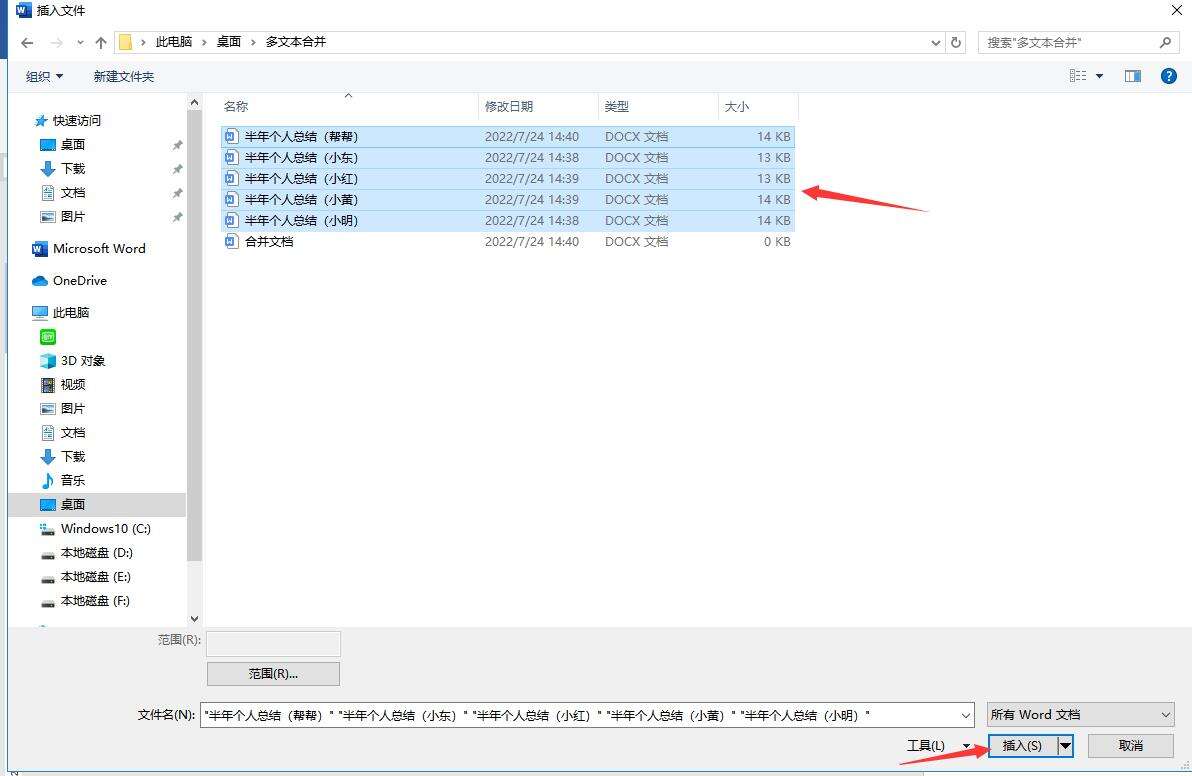
Task: Open the 组织 dropdown menu
Action: click(x=44, y=77)
